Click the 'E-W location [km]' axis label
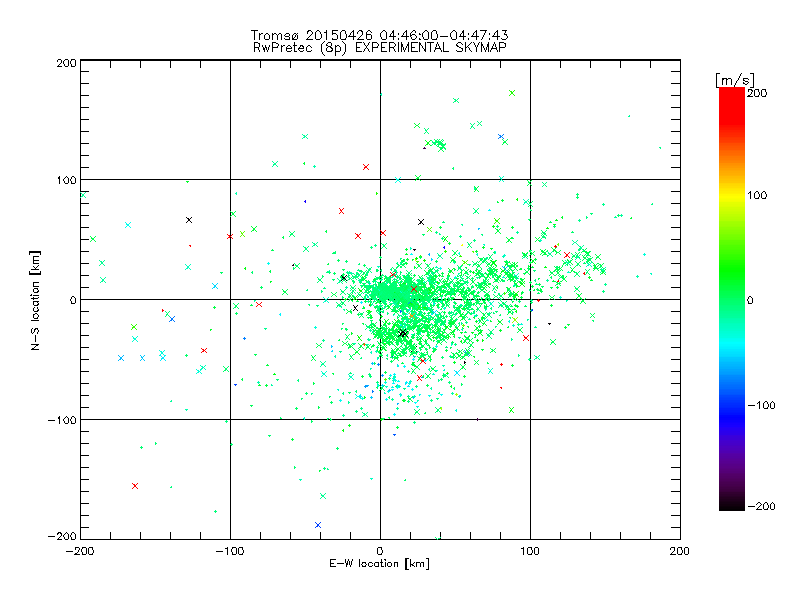 (x=379, y=564)
